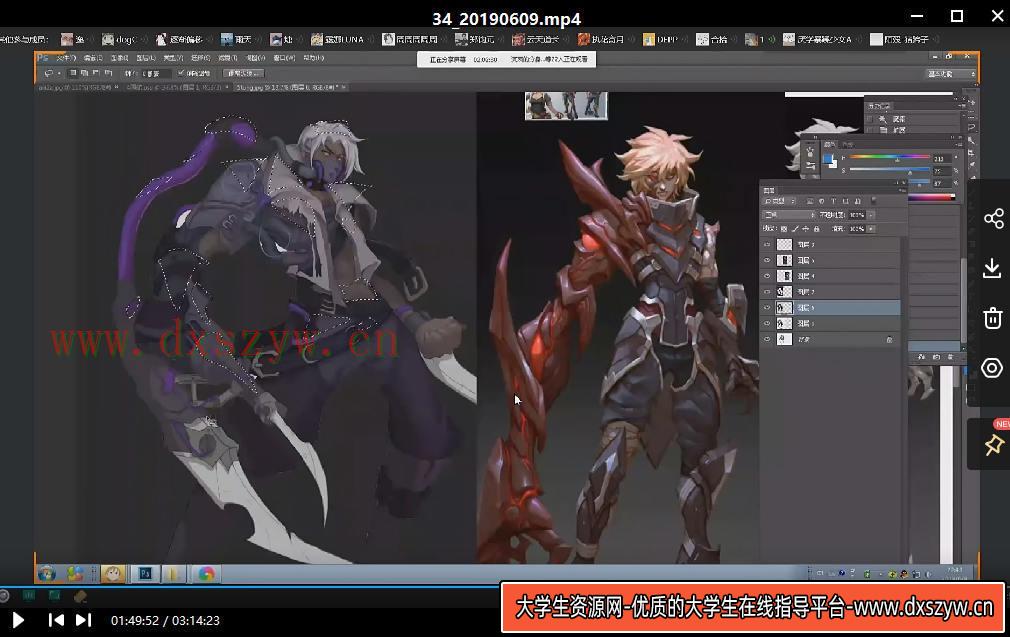This screenshot has width=1010, height=637.
Task: Click the cartoon face app icon in the taskbar
Action: 113,574
